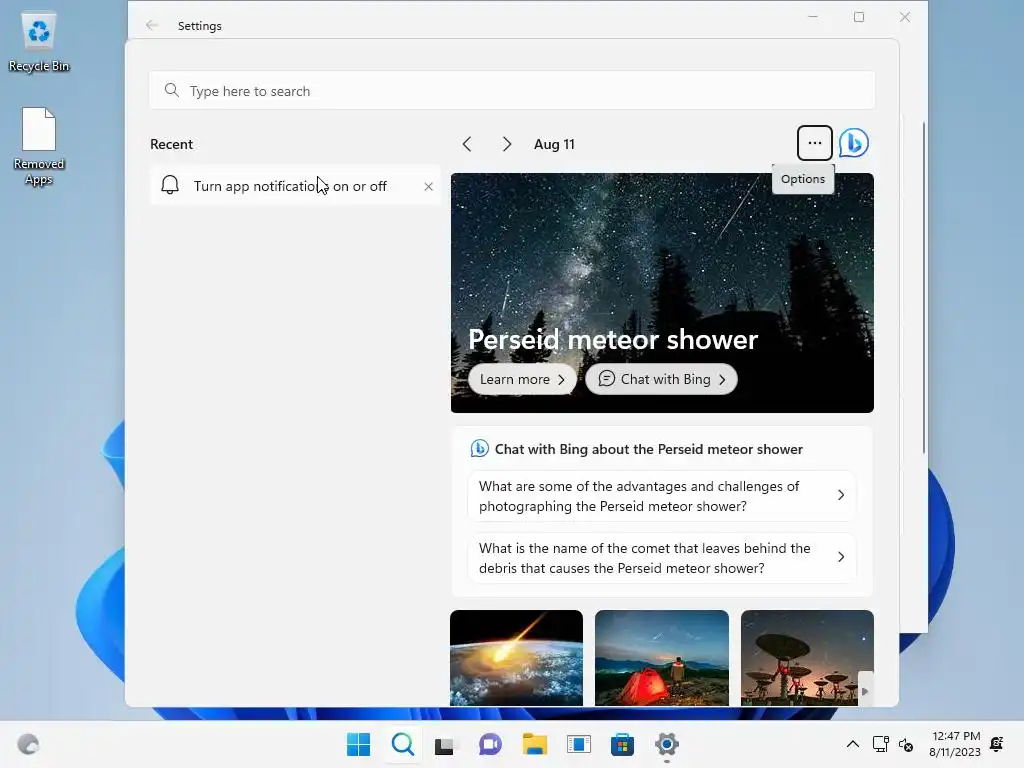Open the clock showing 12:47 PM
This screenshot has height=768, width=1024.
point(955,744)
